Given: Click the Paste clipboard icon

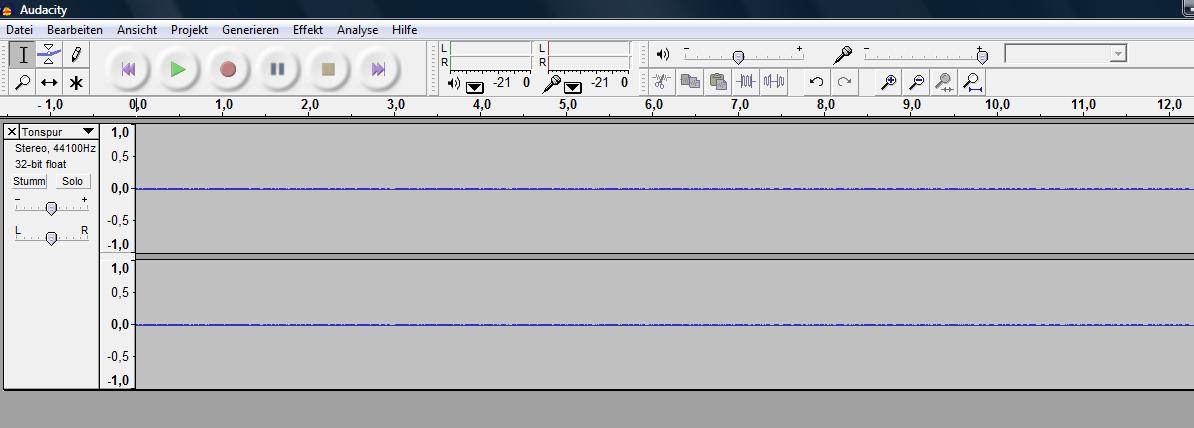Looking at the screenshot, I should [x=717, y=81].
